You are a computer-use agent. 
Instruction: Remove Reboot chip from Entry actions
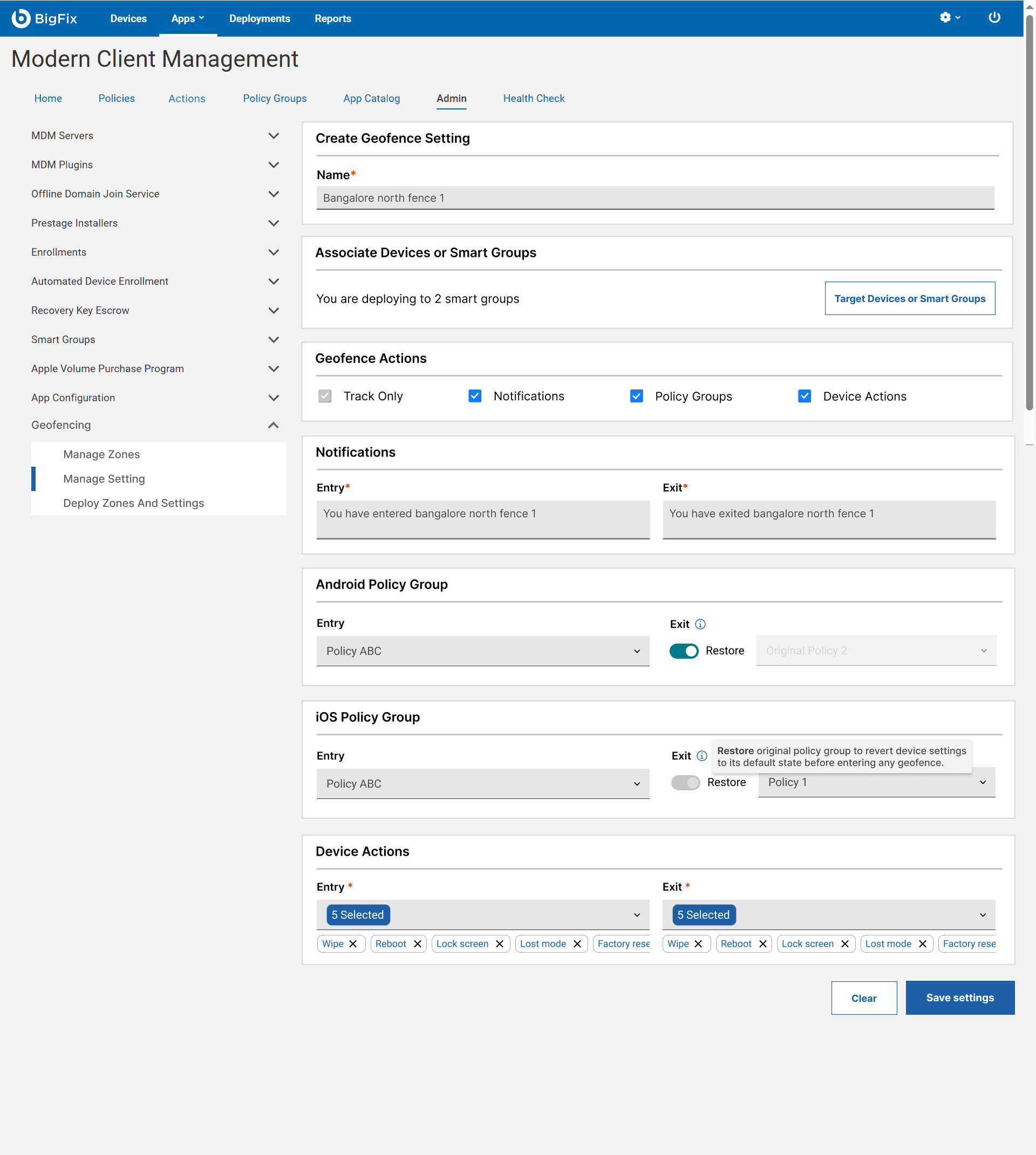[417, 944]
